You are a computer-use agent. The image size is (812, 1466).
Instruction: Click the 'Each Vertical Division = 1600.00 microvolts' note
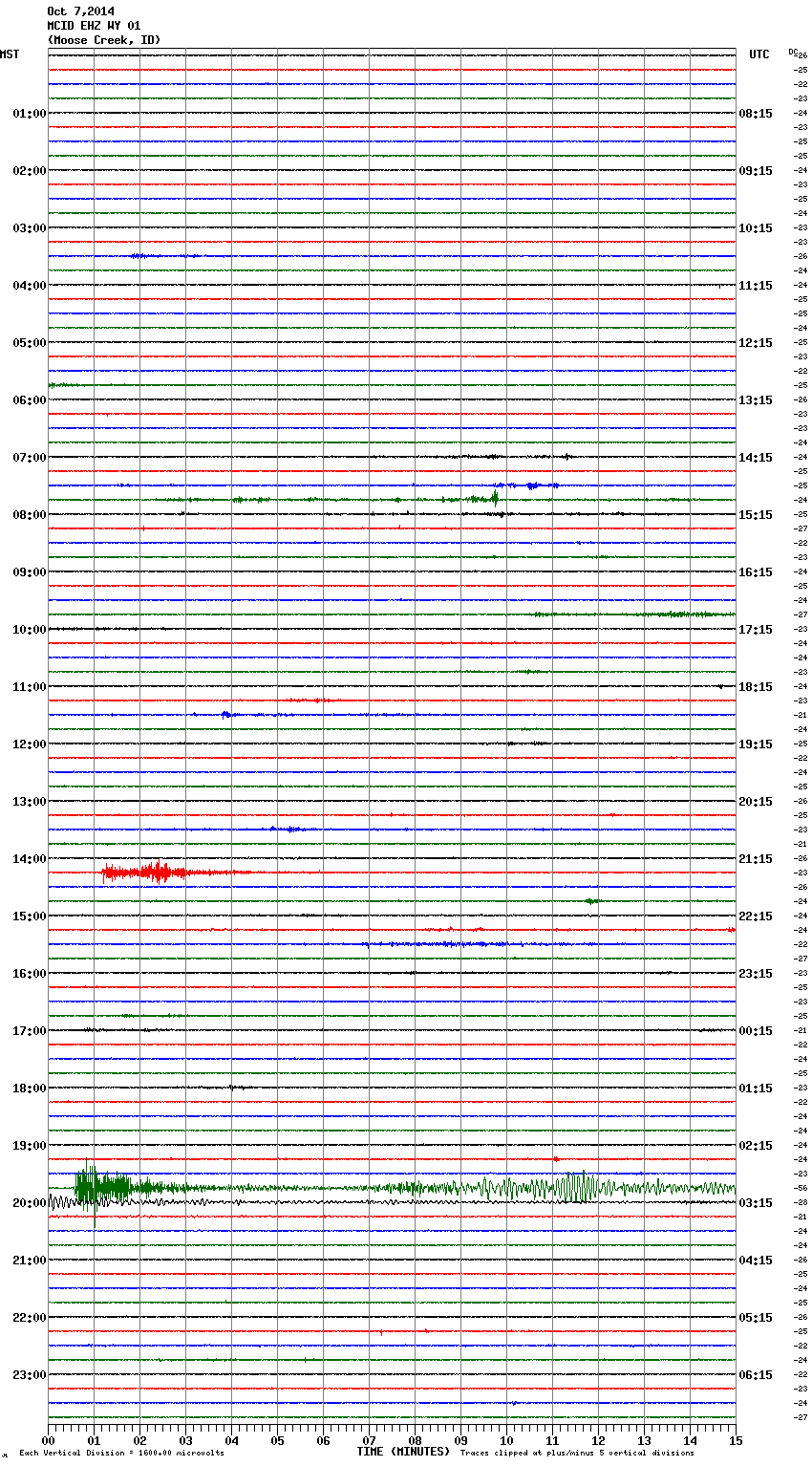tap(121, 1453)
